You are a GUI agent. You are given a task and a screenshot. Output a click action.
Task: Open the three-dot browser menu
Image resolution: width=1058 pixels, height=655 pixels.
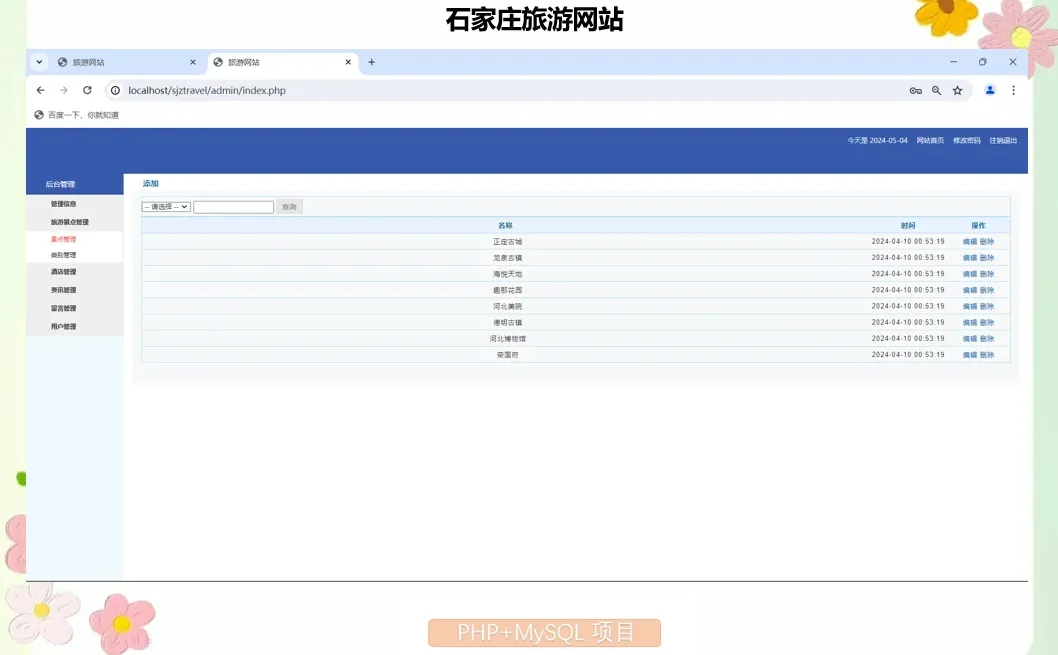(x=1013, y=90)
